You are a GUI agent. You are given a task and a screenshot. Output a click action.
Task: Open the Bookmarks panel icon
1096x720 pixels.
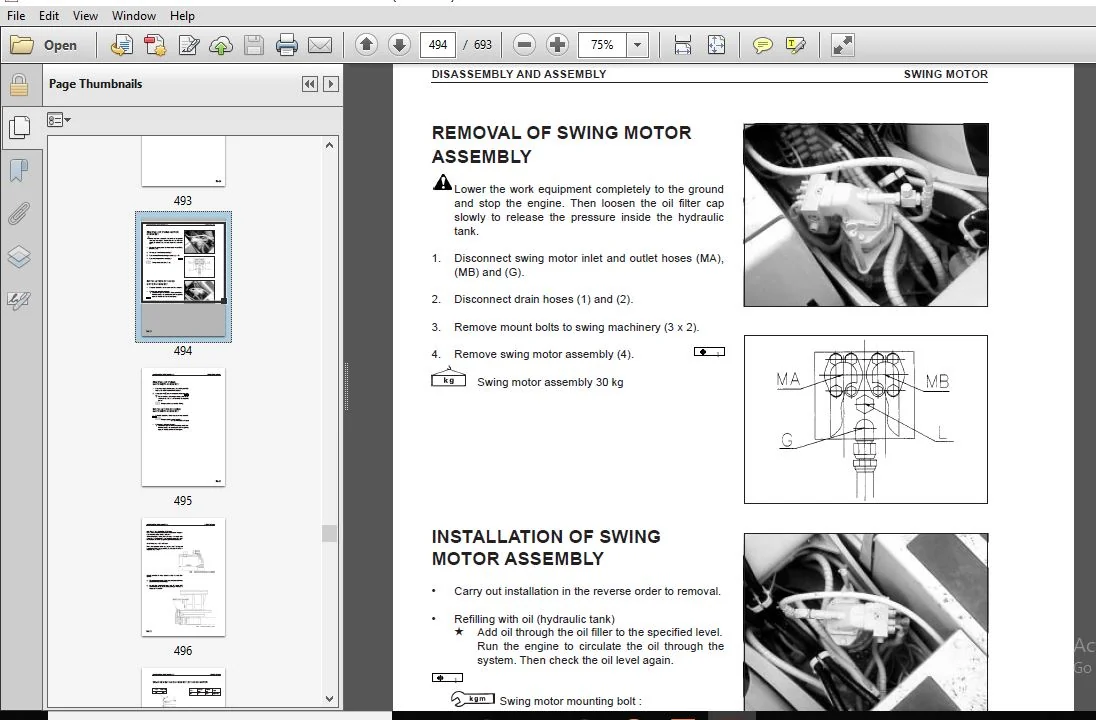[x=19, y=170]
